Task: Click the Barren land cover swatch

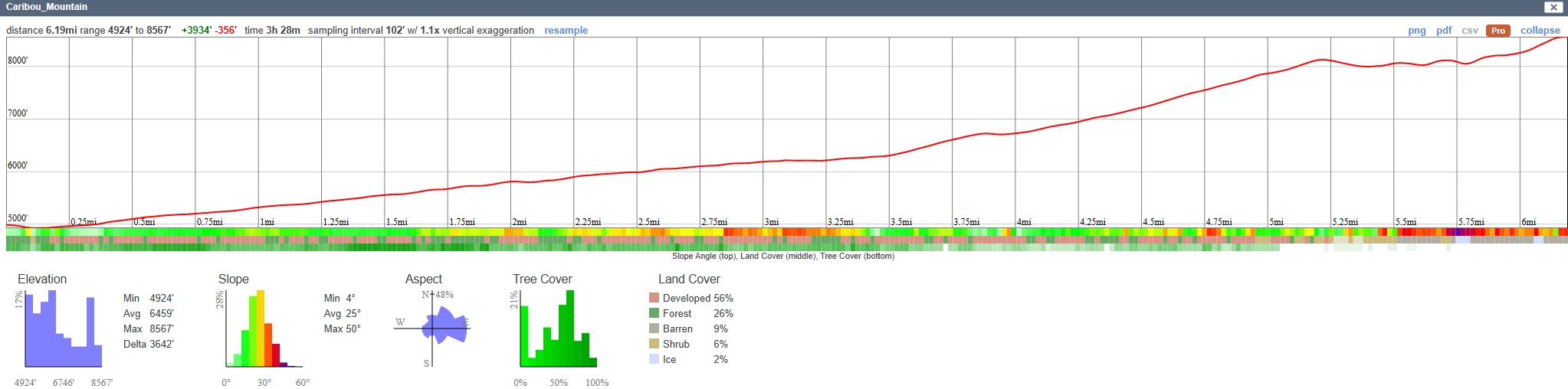Action: point(654,329)
